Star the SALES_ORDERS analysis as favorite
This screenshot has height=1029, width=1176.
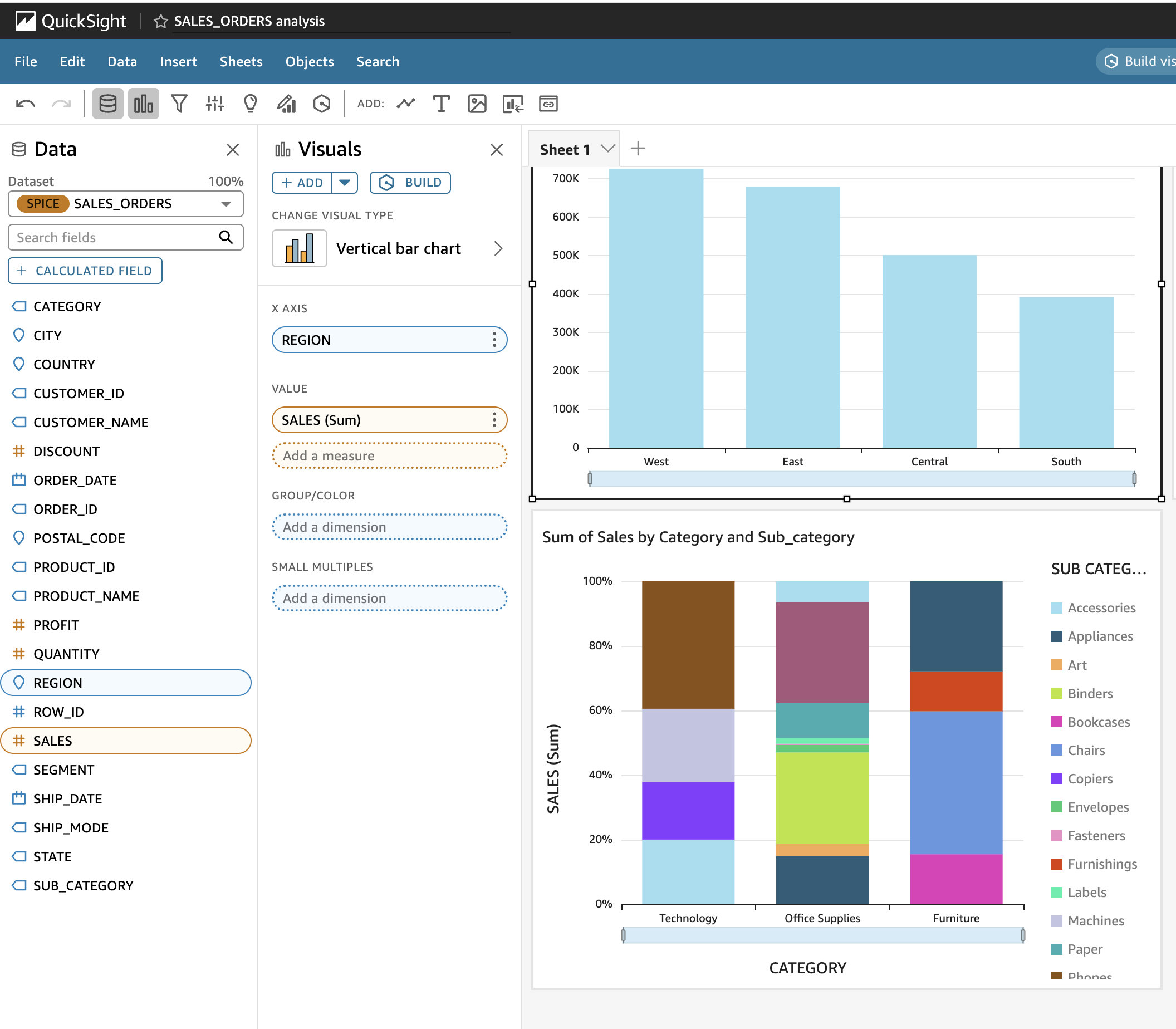pyautogui.click(x=161, y=21)
